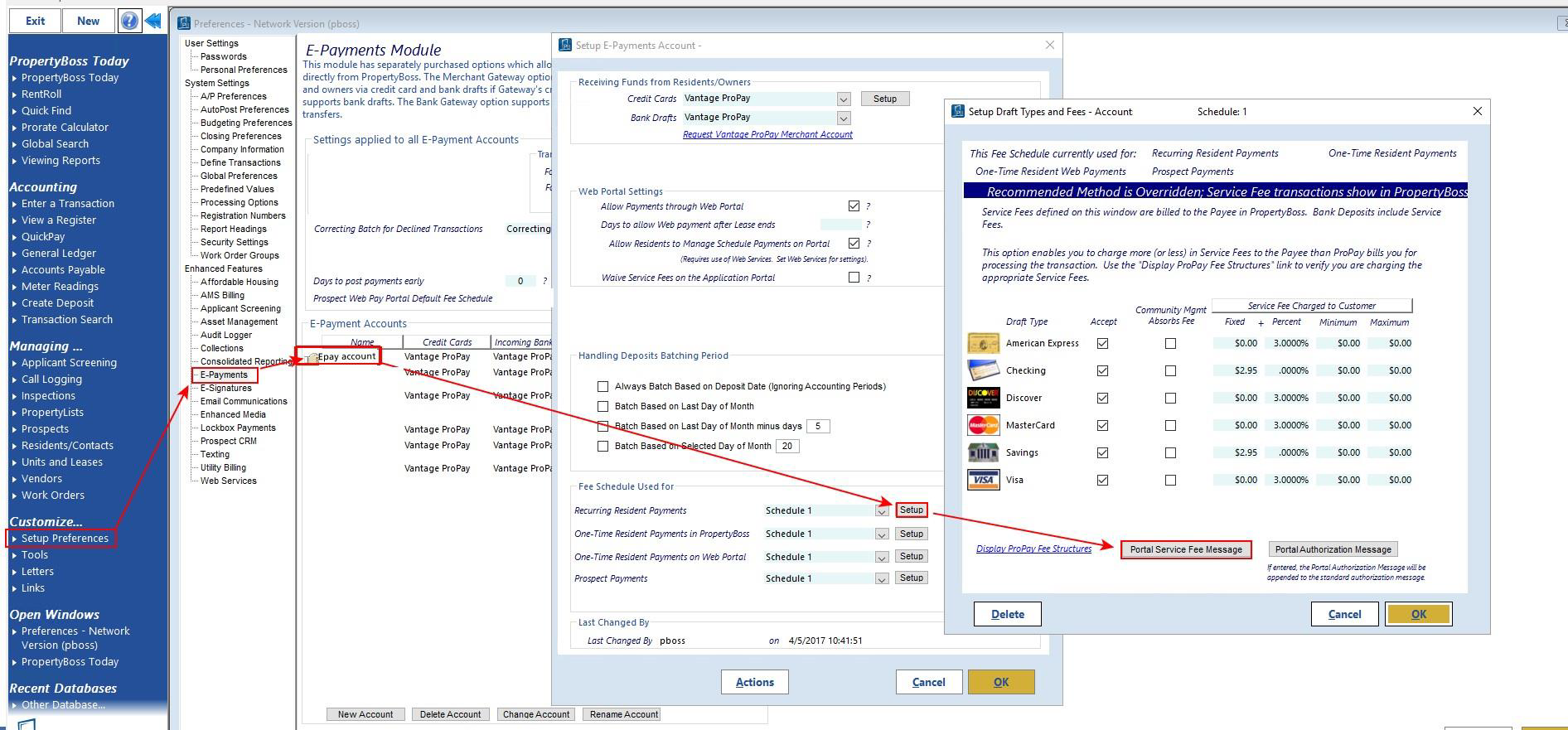
Task: Open the Credit Cards gateway dropdown
Action: click(843, 99)
